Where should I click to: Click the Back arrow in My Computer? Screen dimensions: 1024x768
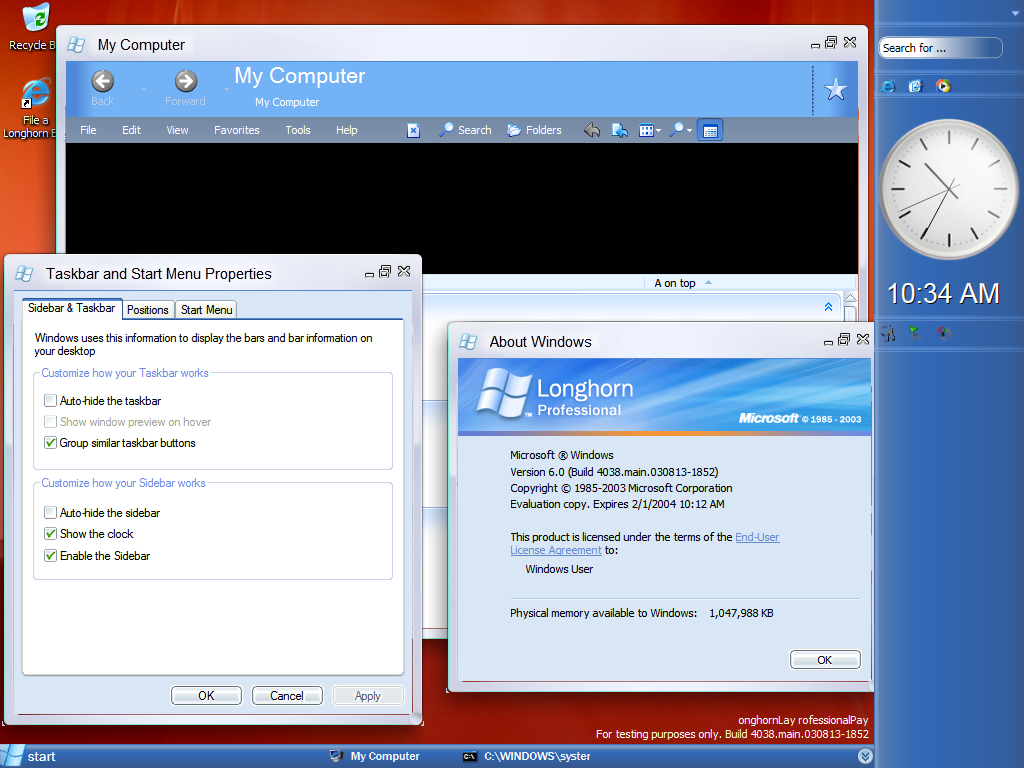102,82
